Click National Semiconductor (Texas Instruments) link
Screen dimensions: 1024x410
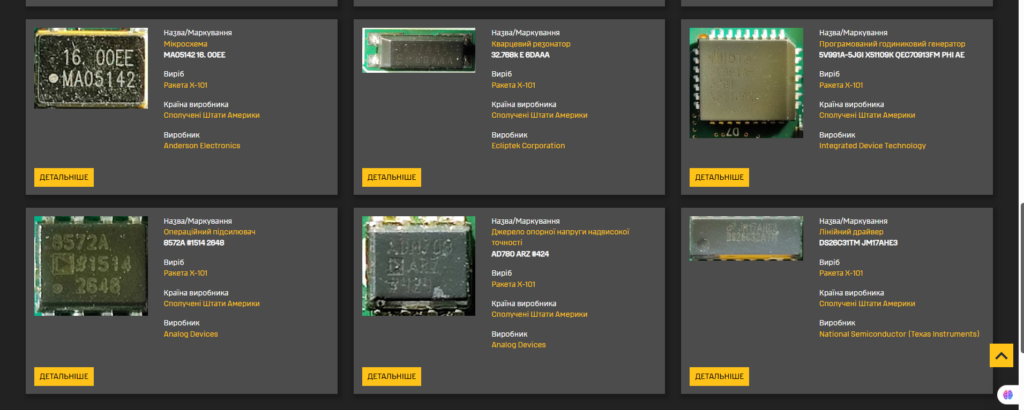[x=899, y=334]
